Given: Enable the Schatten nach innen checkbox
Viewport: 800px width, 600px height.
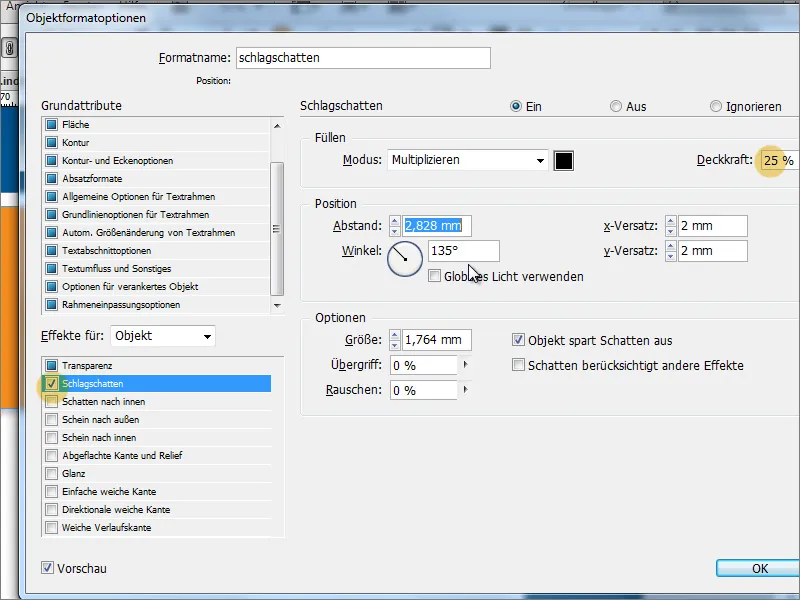Looking at the screenshot, I should pos(52,402).
